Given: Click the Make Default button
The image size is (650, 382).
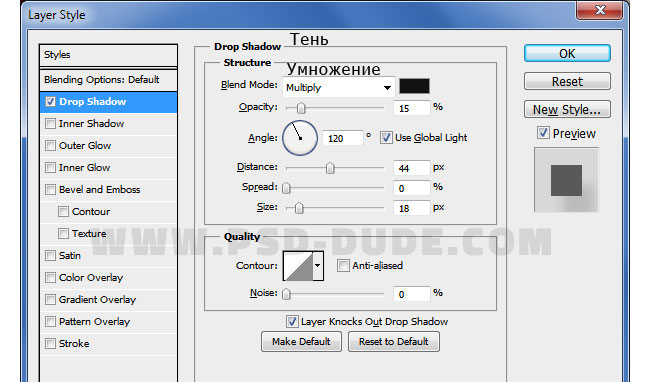Looking at the screenshot, I should pyautogui.click(x=301, y=341).
